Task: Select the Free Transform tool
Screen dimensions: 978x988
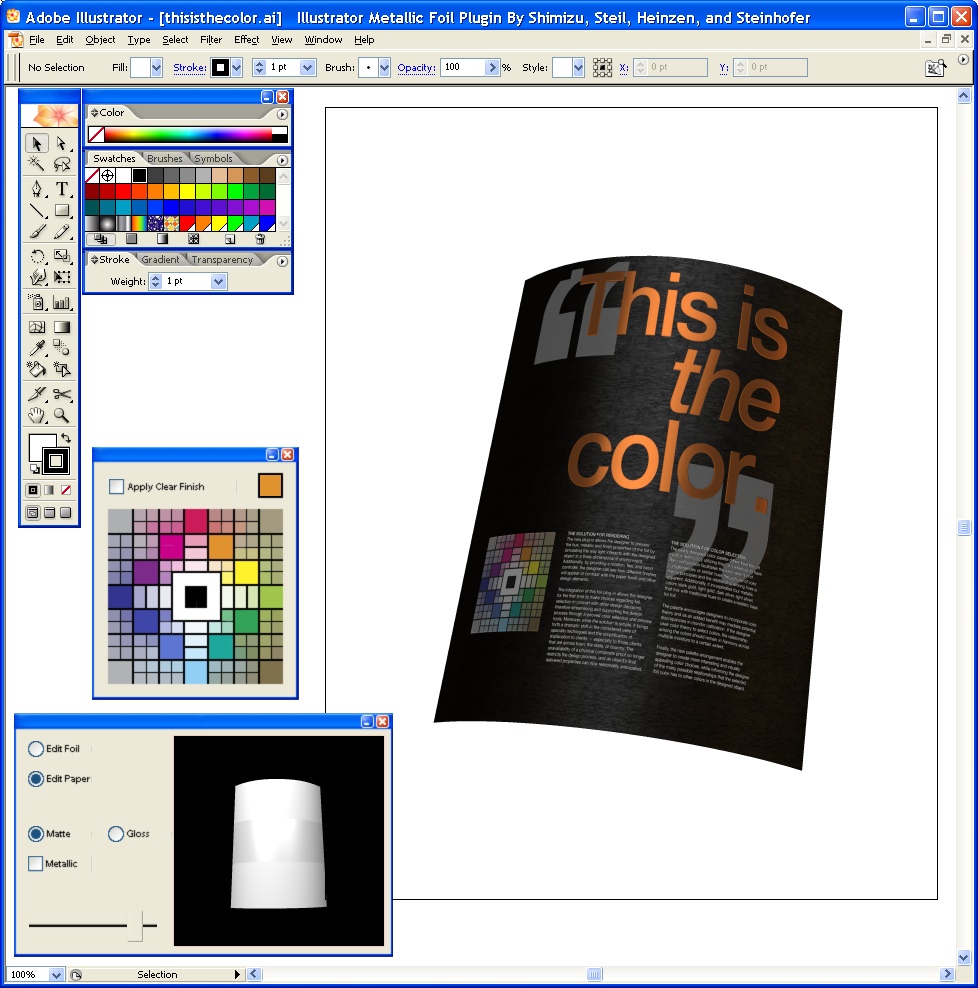Action: [x=62, y=277]
